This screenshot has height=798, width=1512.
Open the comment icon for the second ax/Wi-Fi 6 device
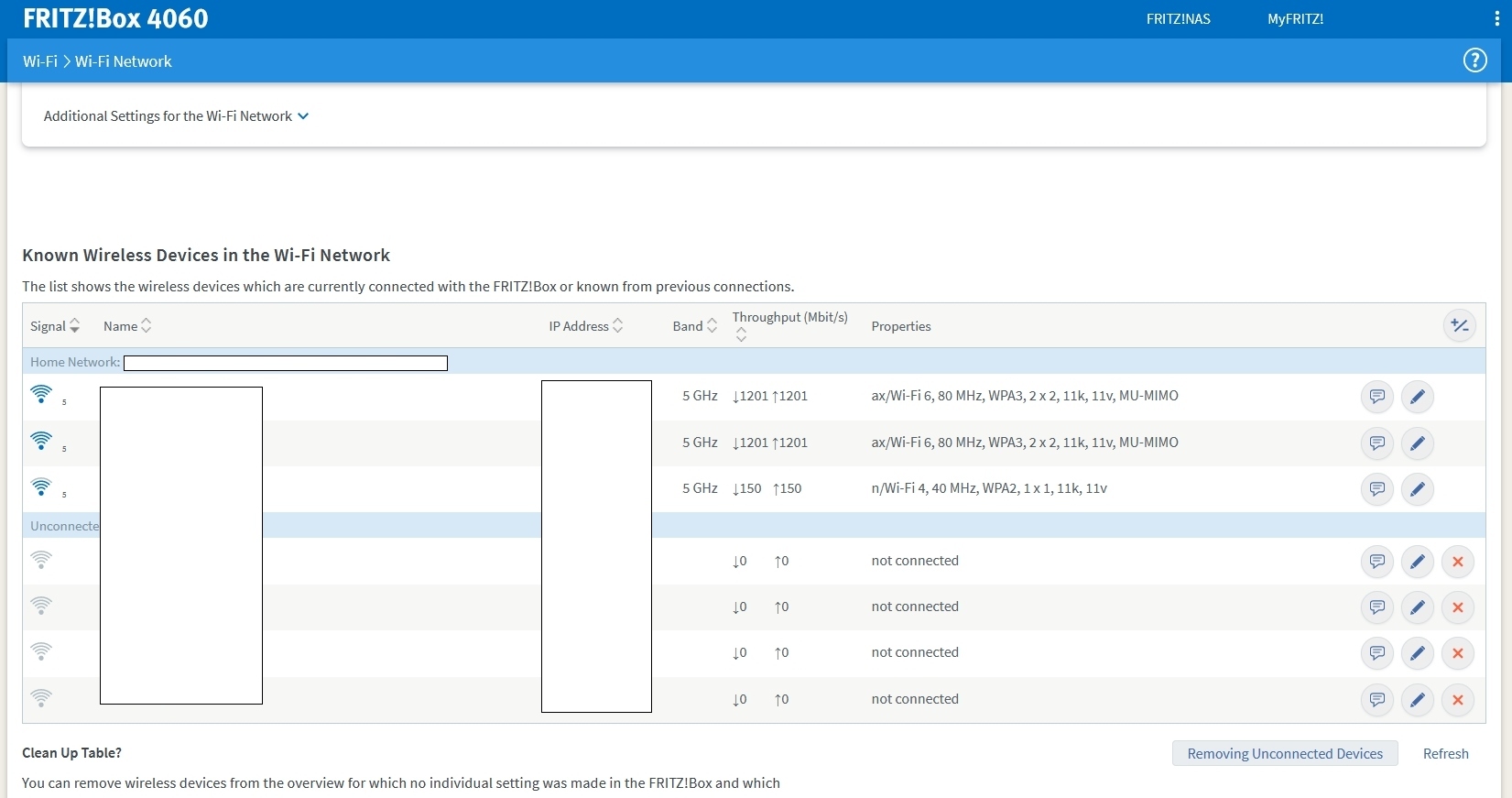tap(1376, 443)
